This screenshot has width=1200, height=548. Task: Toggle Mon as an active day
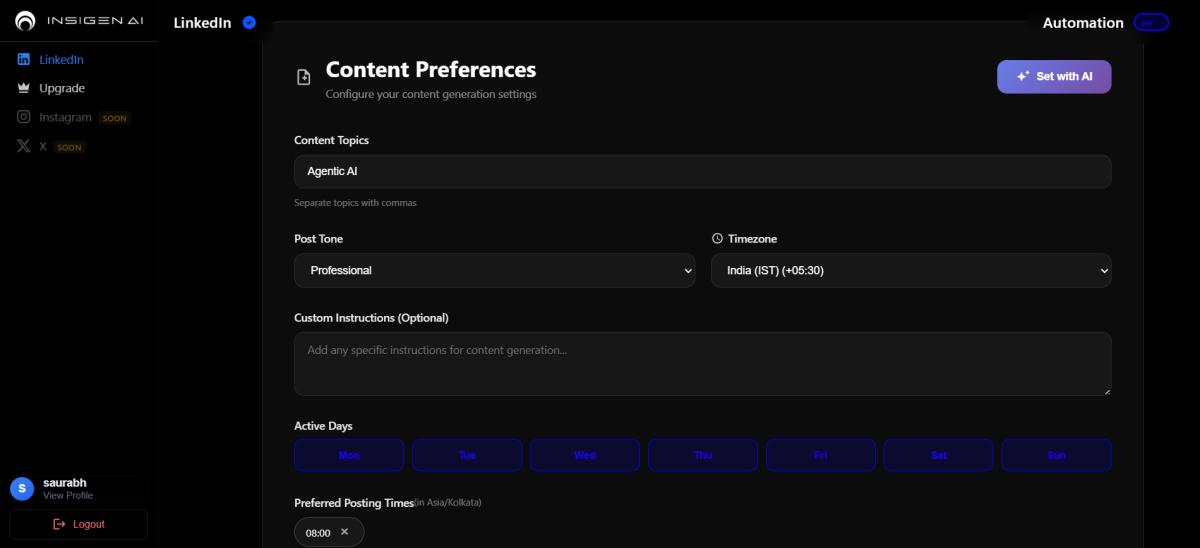click(x=349, y=455)
